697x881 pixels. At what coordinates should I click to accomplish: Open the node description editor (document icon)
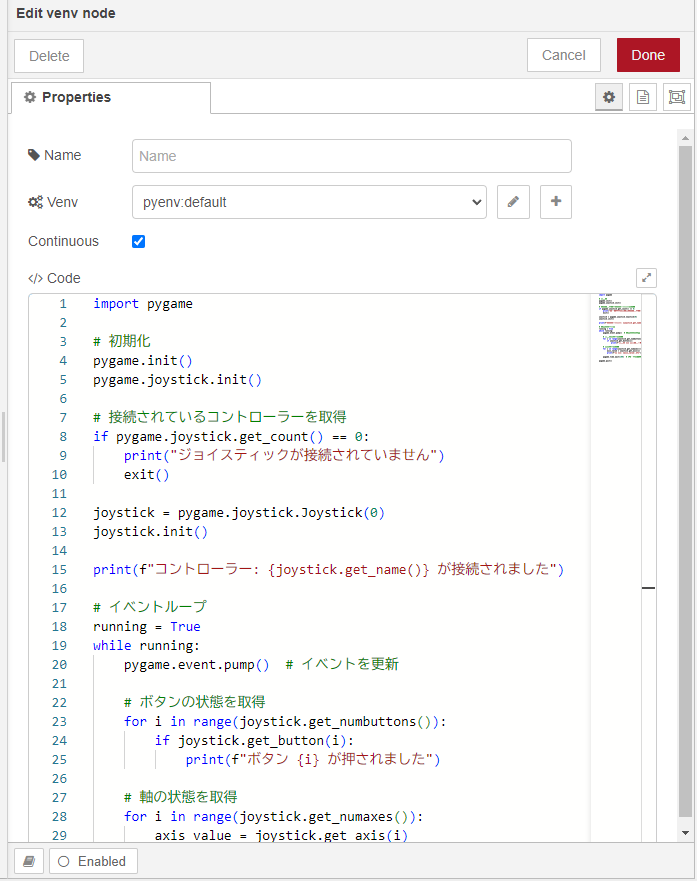642,97
